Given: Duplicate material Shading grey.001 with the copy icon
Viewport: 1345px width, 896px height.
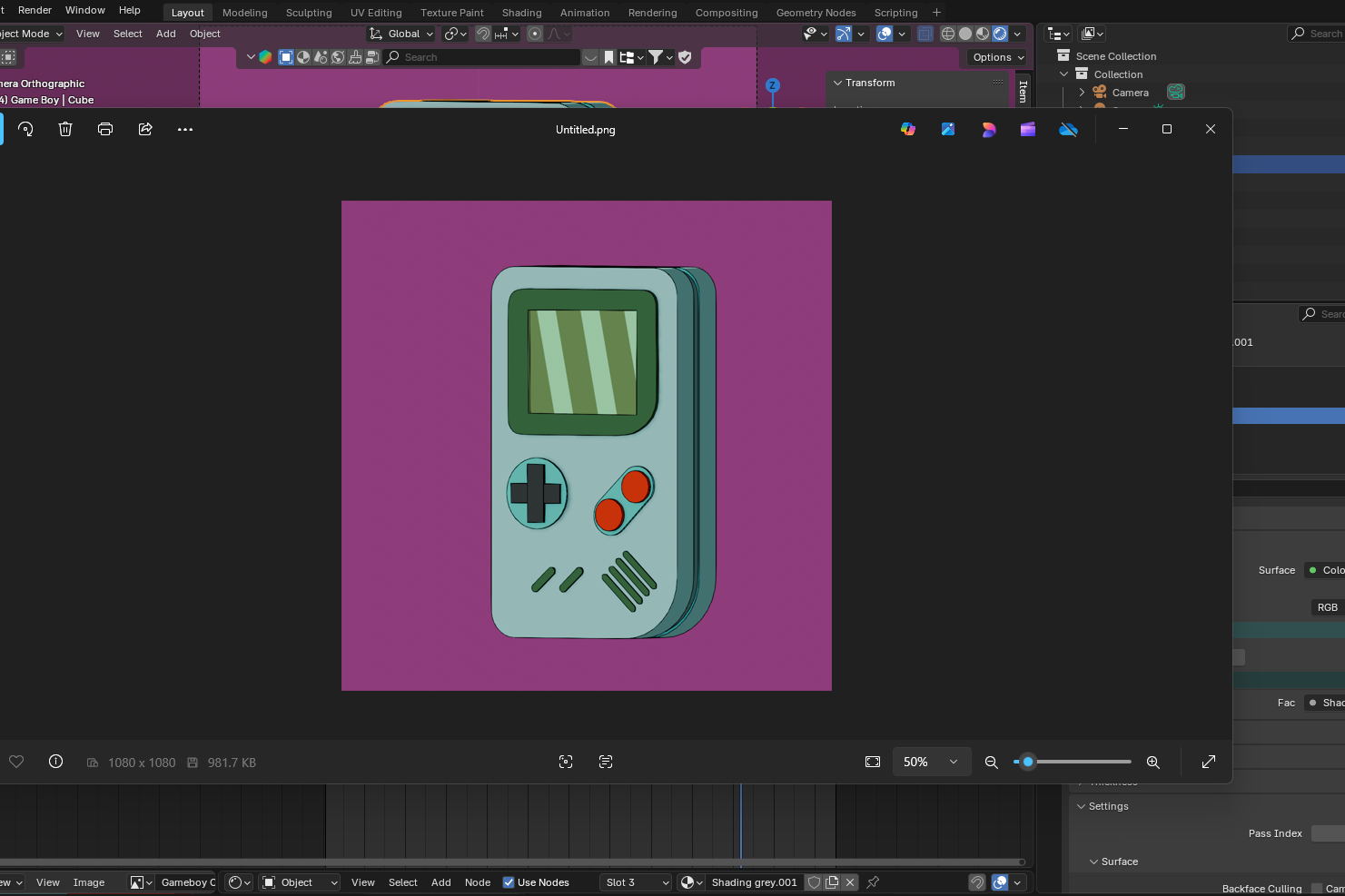Looking at the screenshot, I should tap(832, 882).
